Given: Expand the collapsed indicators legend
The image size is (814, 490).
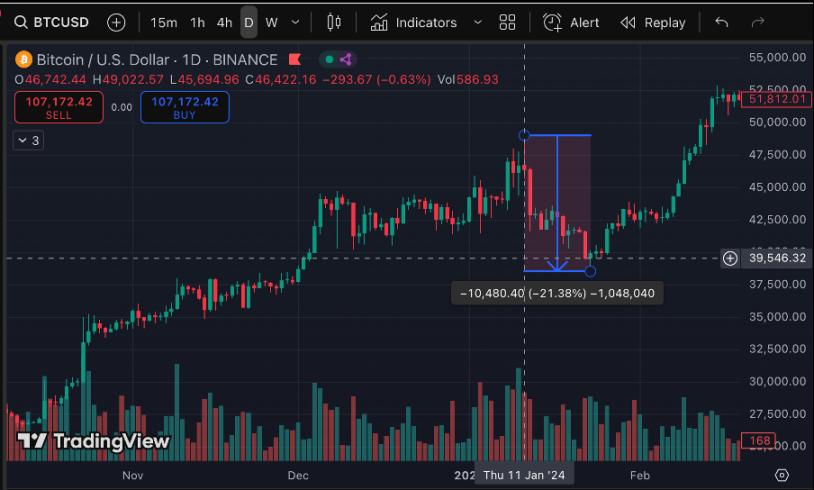Looking at the screenshot, I should pos(28,141).
